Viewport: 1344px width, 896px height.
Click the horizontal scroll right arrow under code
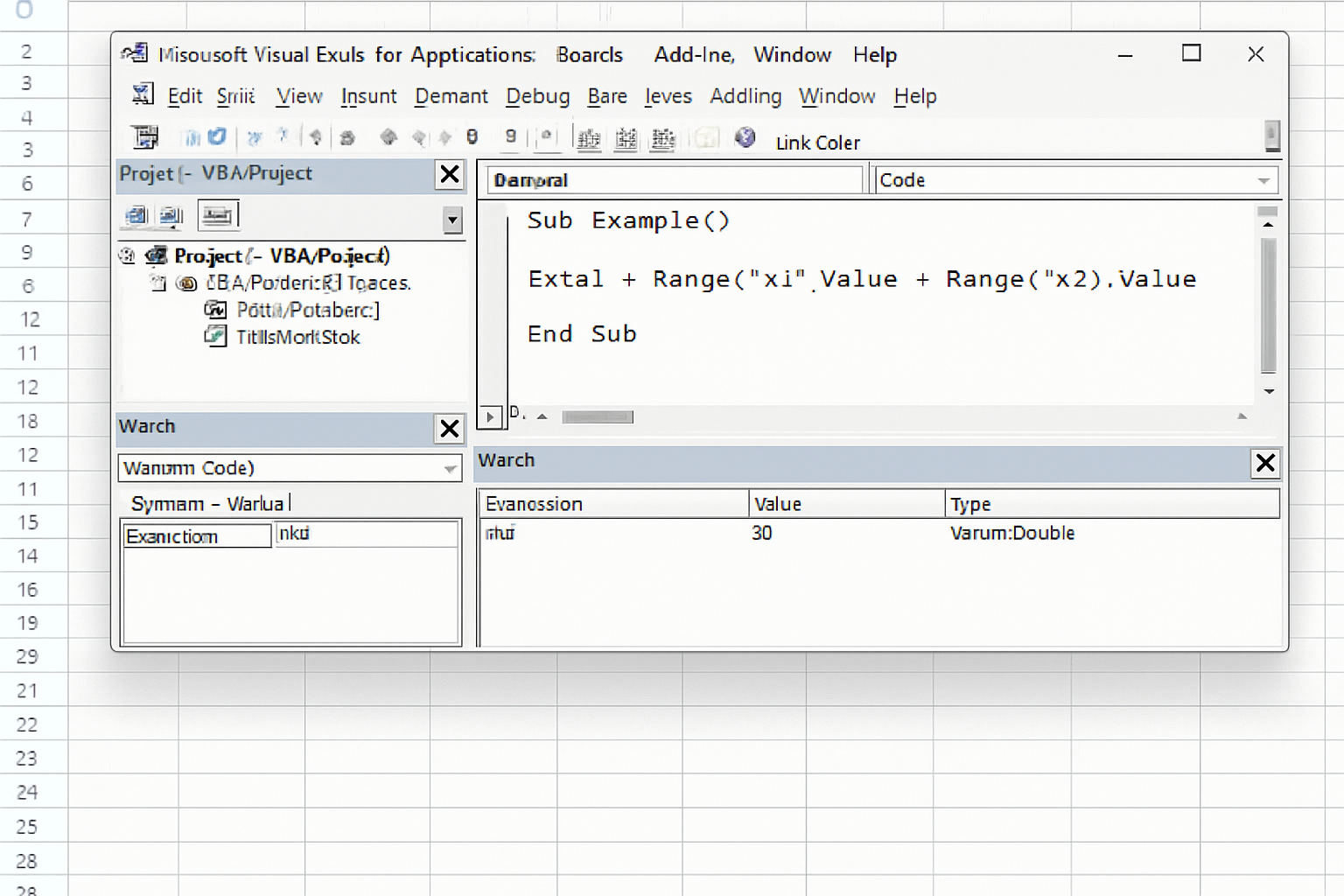pyautogui.click(x=1242, y=416)
